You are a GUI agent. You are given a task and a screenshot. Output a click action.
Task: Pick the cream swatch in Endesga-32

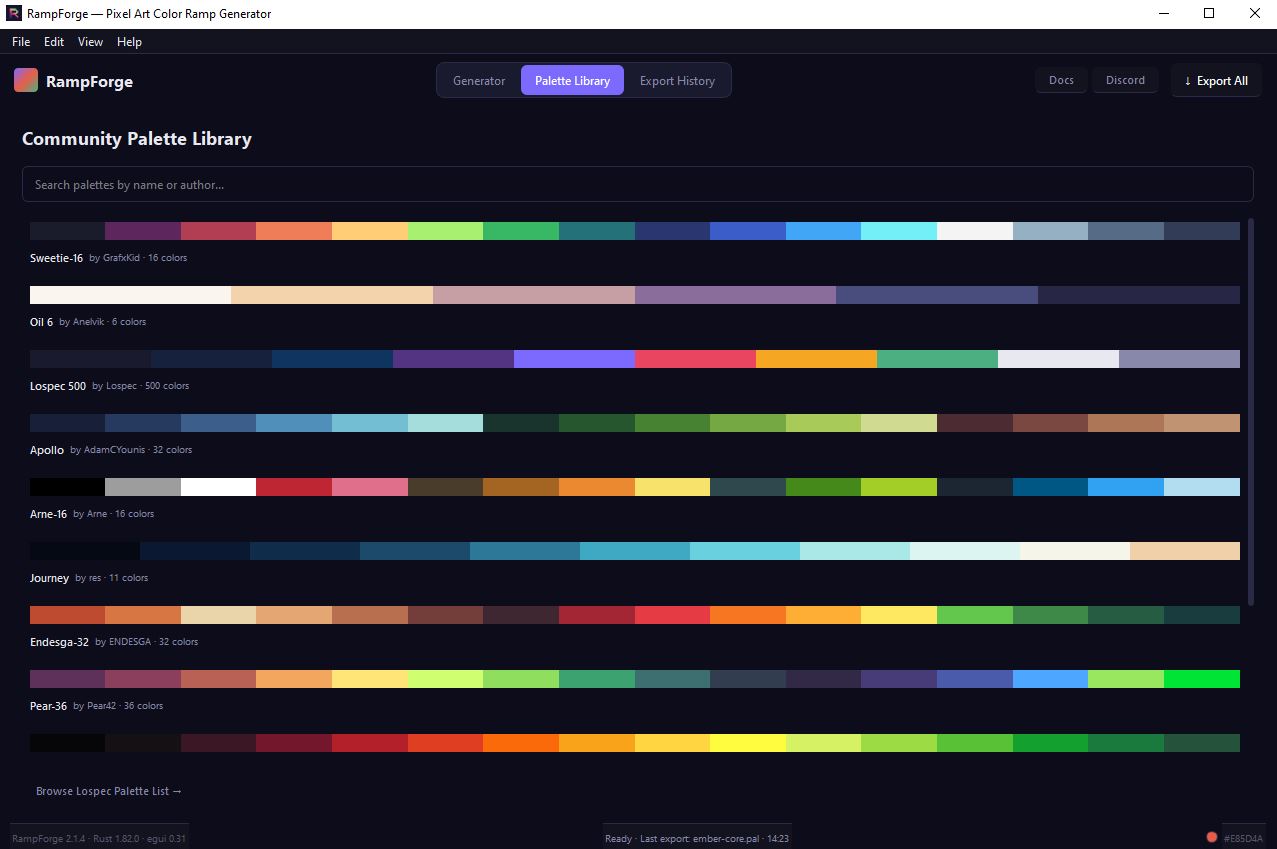[218, 615]
